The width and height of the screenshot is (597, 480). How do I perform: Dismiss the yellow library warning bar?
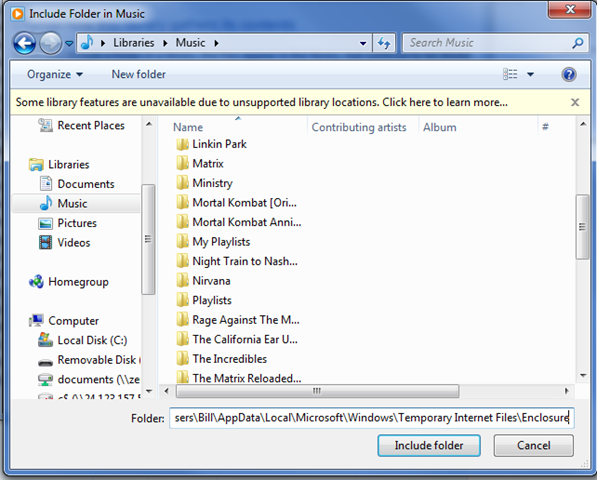(575, 102)
